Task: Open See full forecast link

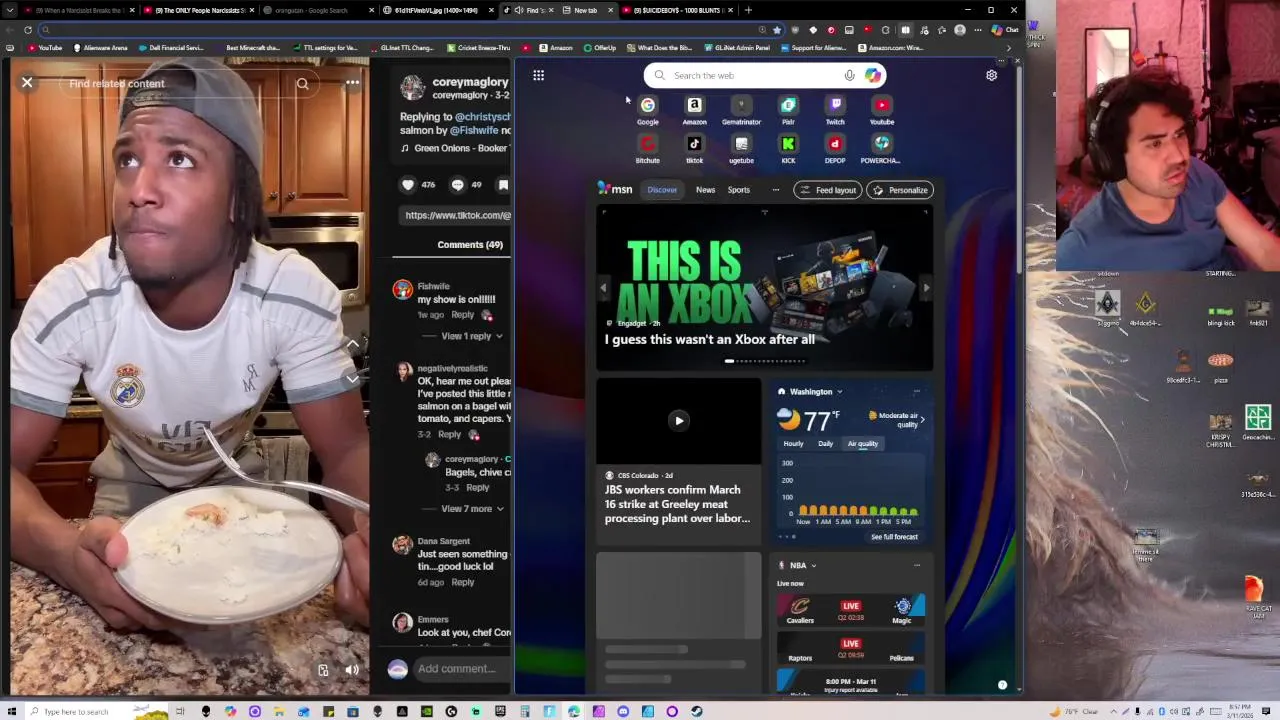Action: point(894,537)
